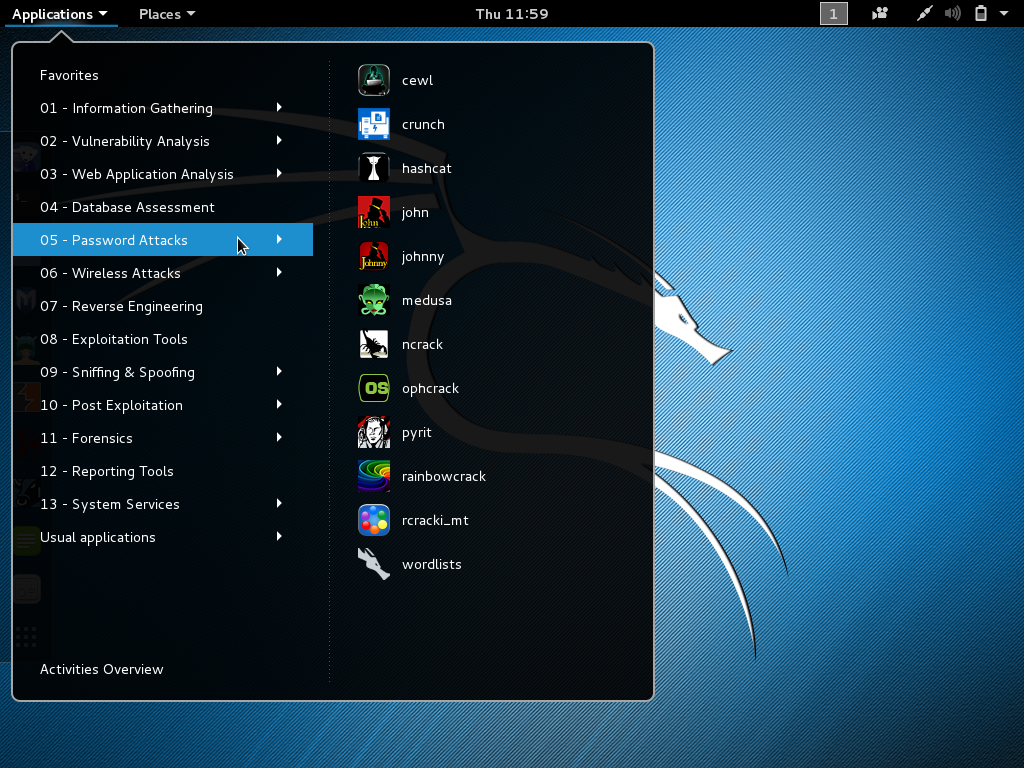Click the network connection icon in top bar
Screen dimensions: 1024x768
point(924,13)
